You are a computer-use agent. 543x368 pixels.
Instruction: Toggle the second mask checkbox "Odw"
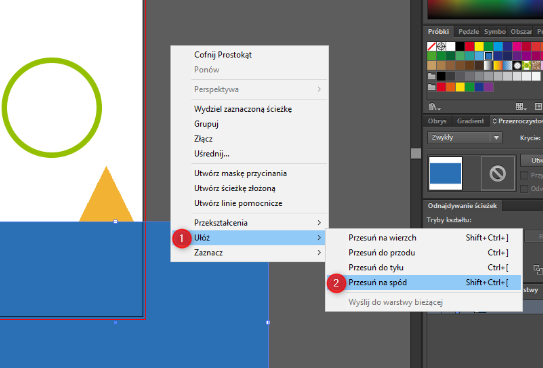[524, 189]
